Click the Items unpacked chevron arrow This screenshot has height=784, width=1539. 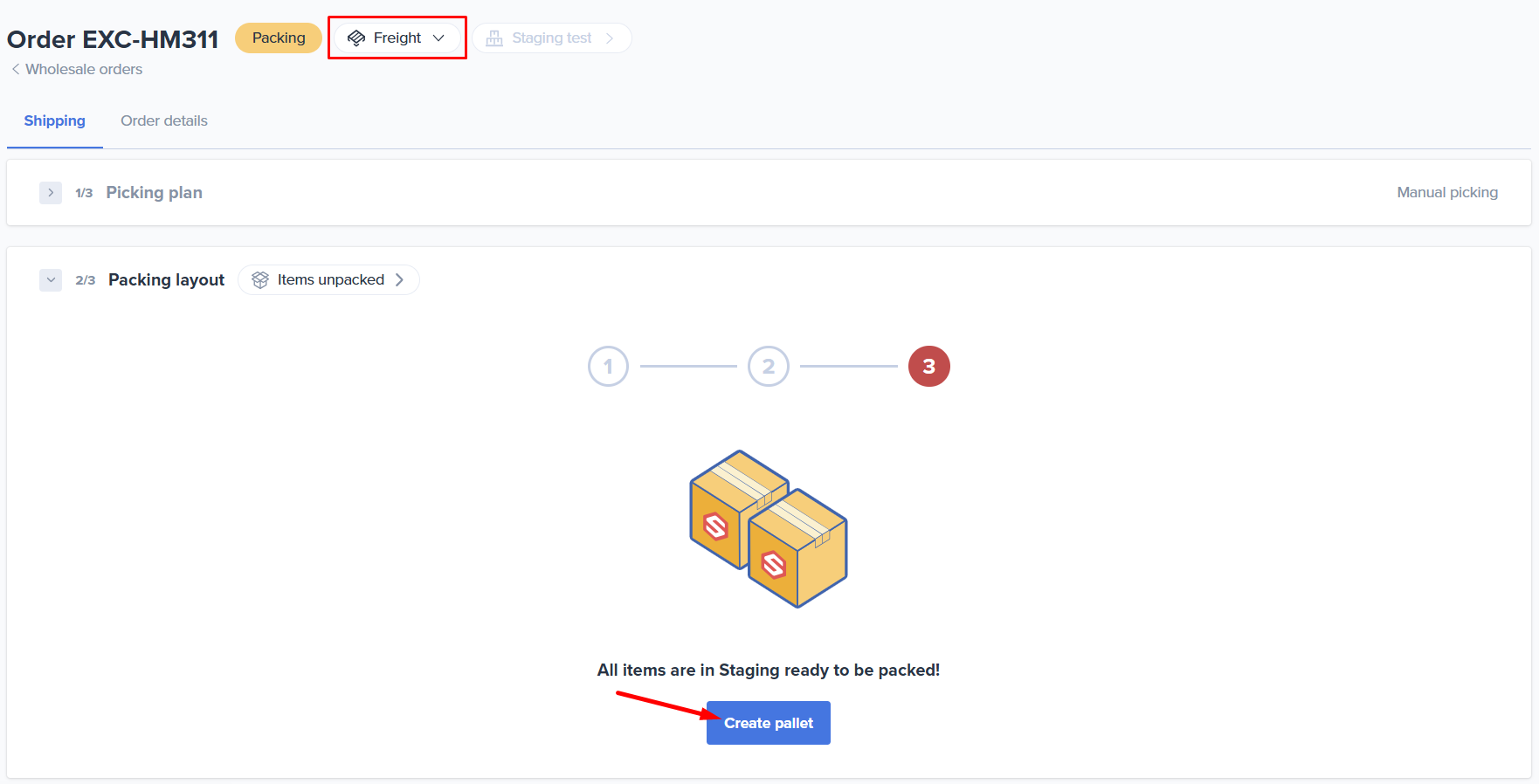coord(399,280)
